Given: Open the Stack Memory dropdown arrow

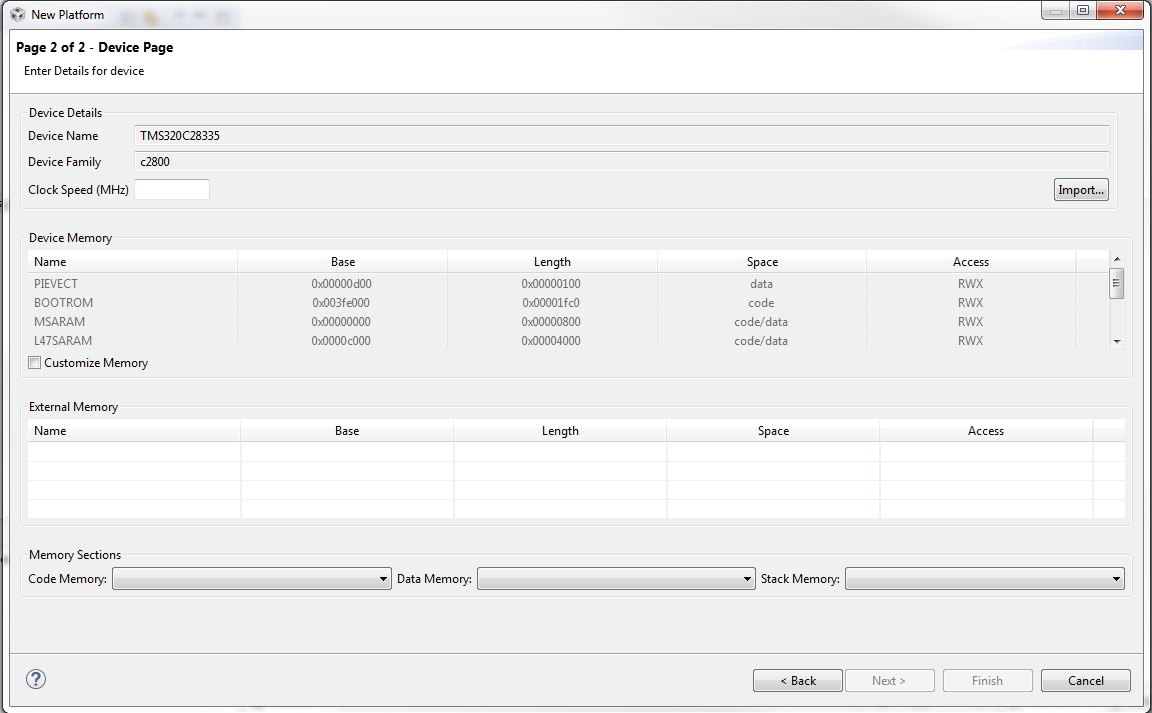Looking at the screenshot, I should pyautogui.click(x=1116, y=578).
